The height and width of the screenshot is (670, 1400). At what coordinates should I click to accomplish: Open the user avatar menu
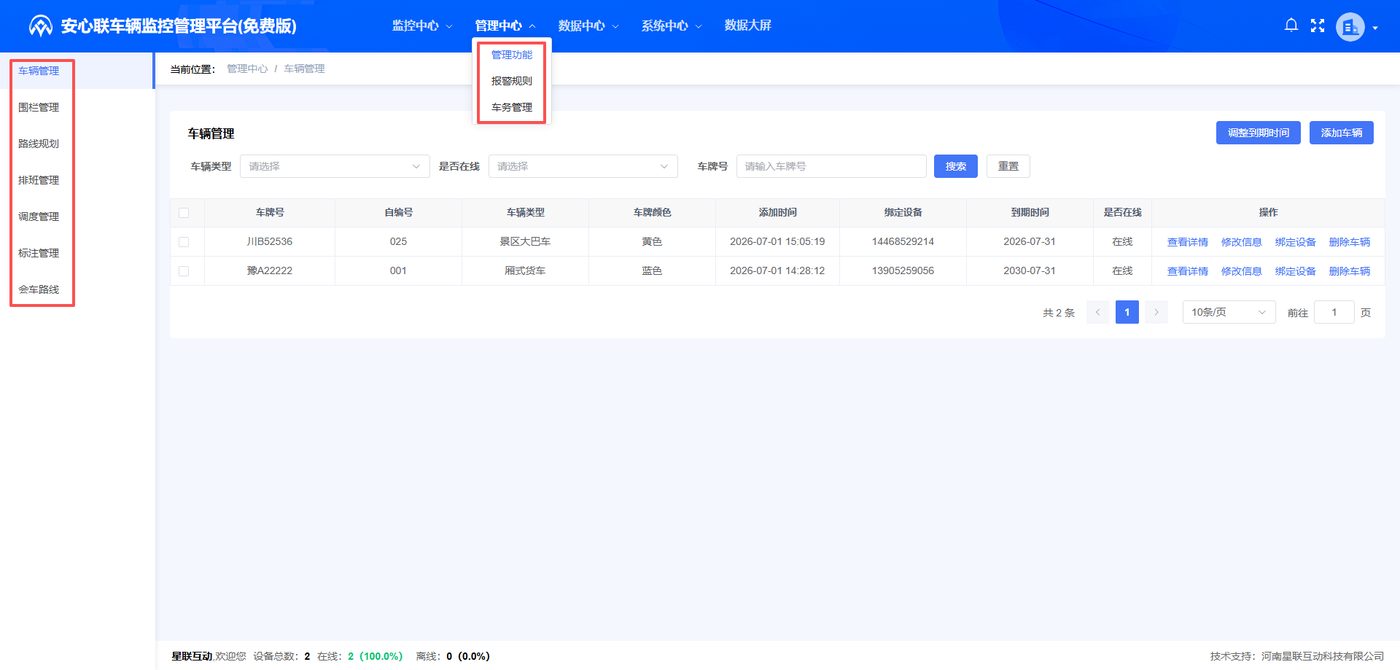tap(1350, 27)
